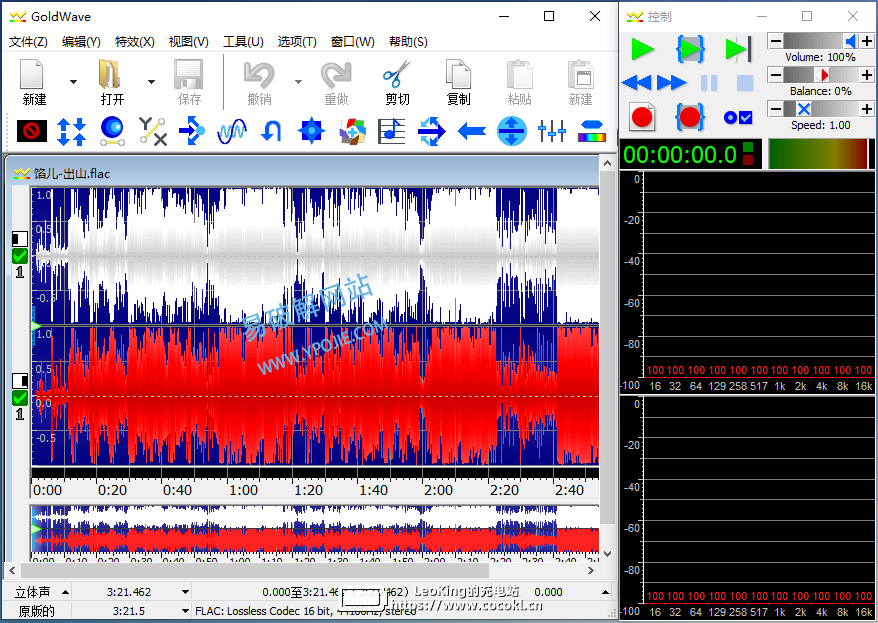Click the blue rewind button
This screenshot has height=623, width=878.
[637, 83]
